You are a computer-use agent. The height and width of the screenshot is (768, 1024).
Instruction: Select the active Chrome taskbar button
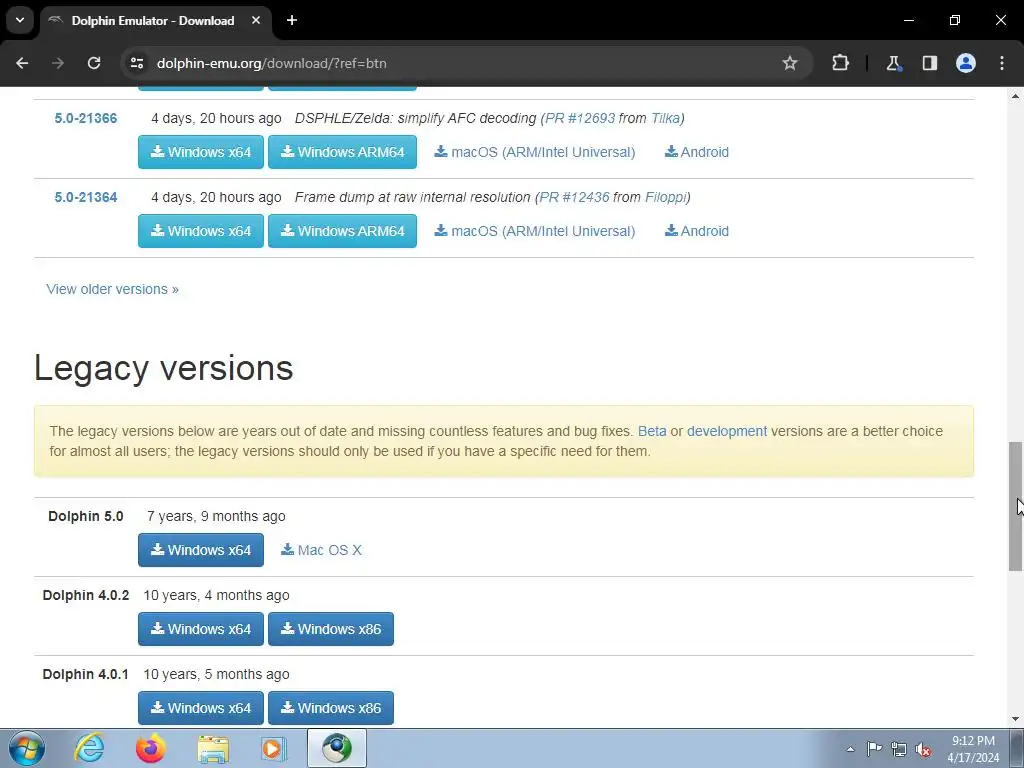337,748
